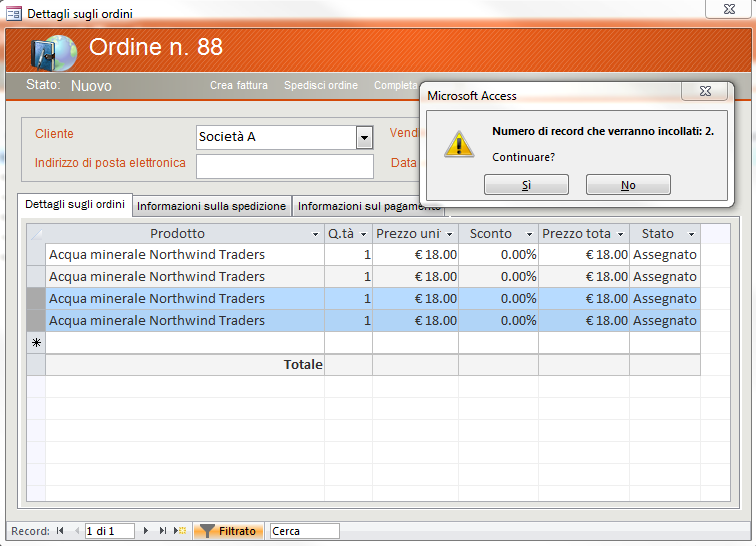Open the Cliente dropdown arrow
Image resolution: width=756 pixels, height=546 pixels.
pyautogui.click(x=364, y=137)
